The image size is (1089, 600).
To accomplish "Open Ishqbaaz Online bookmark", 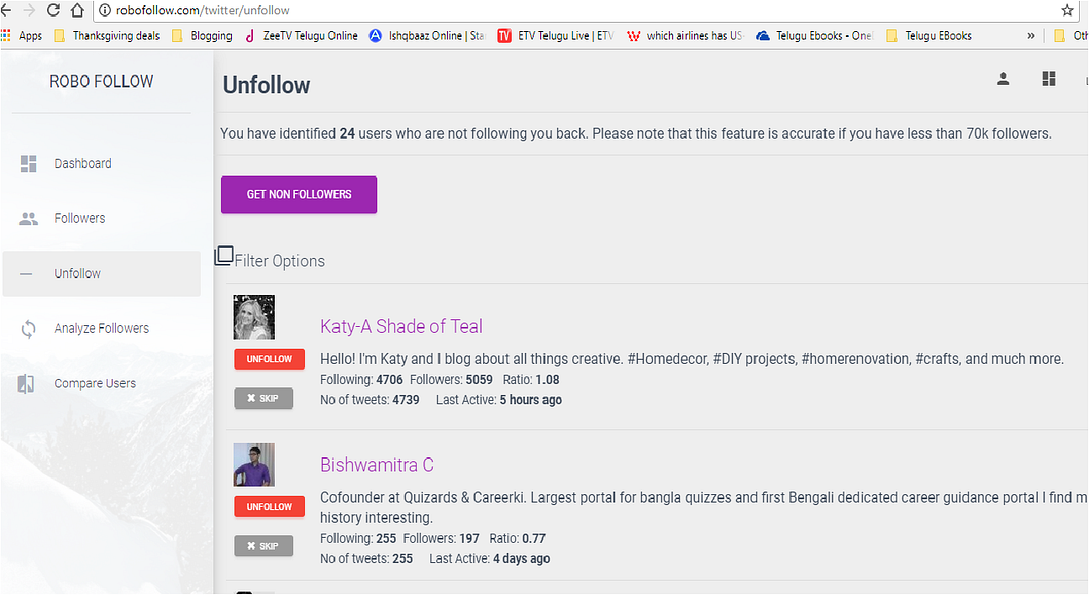I will pos(427,35).
